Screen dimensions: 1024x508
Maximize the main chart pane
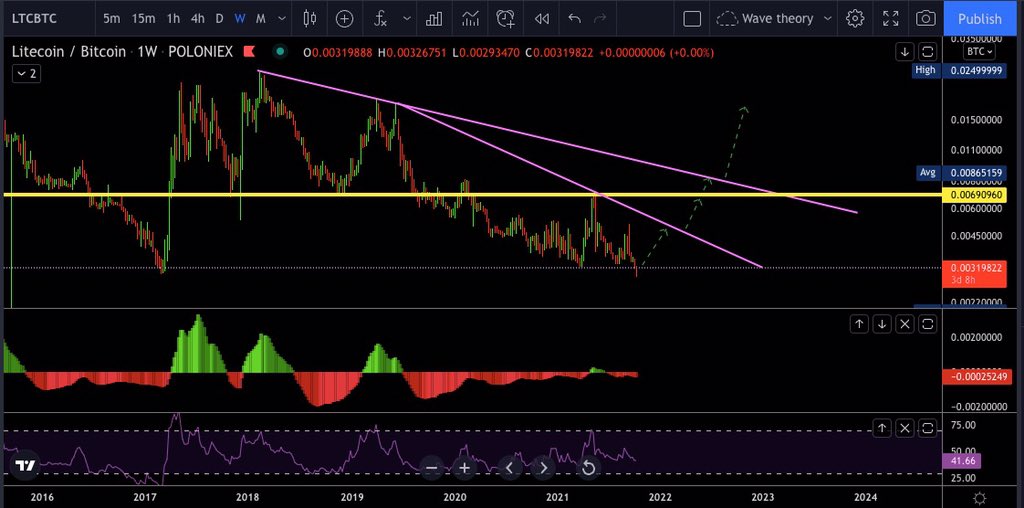click(x=927, y=52)
